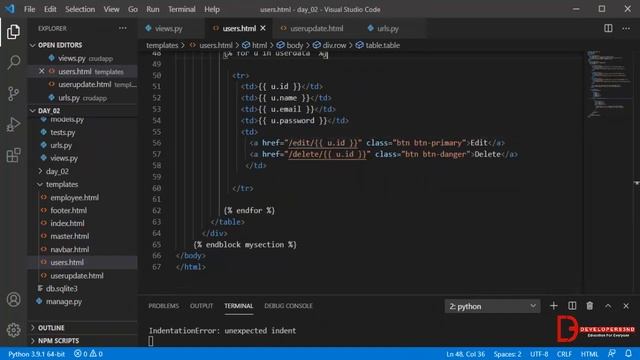The image size is (640, 360).
Task: Open the Help menu
Action: pyautogui.click(x=212, y=9)
